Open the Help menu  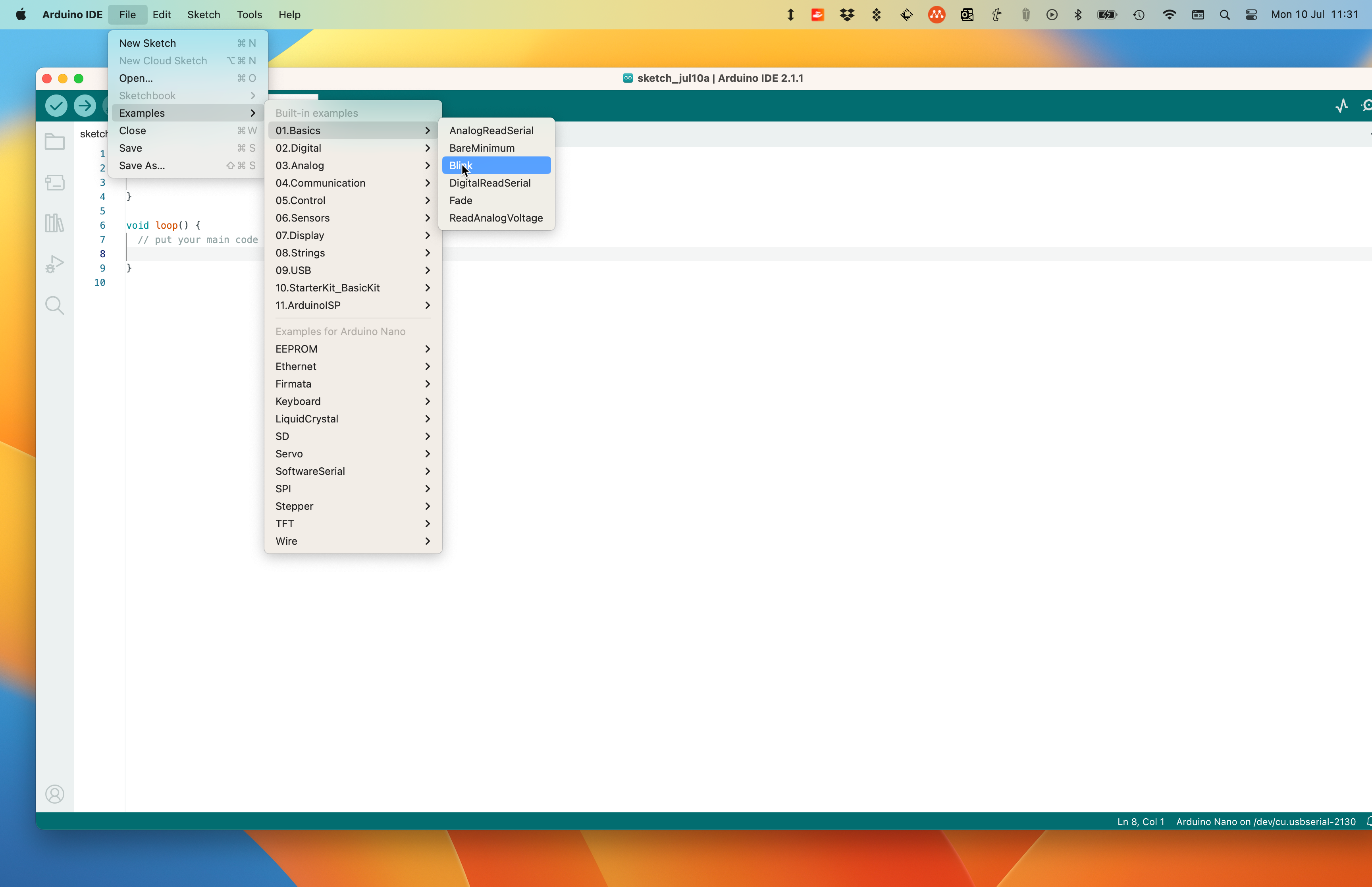(x=289, y=14)
